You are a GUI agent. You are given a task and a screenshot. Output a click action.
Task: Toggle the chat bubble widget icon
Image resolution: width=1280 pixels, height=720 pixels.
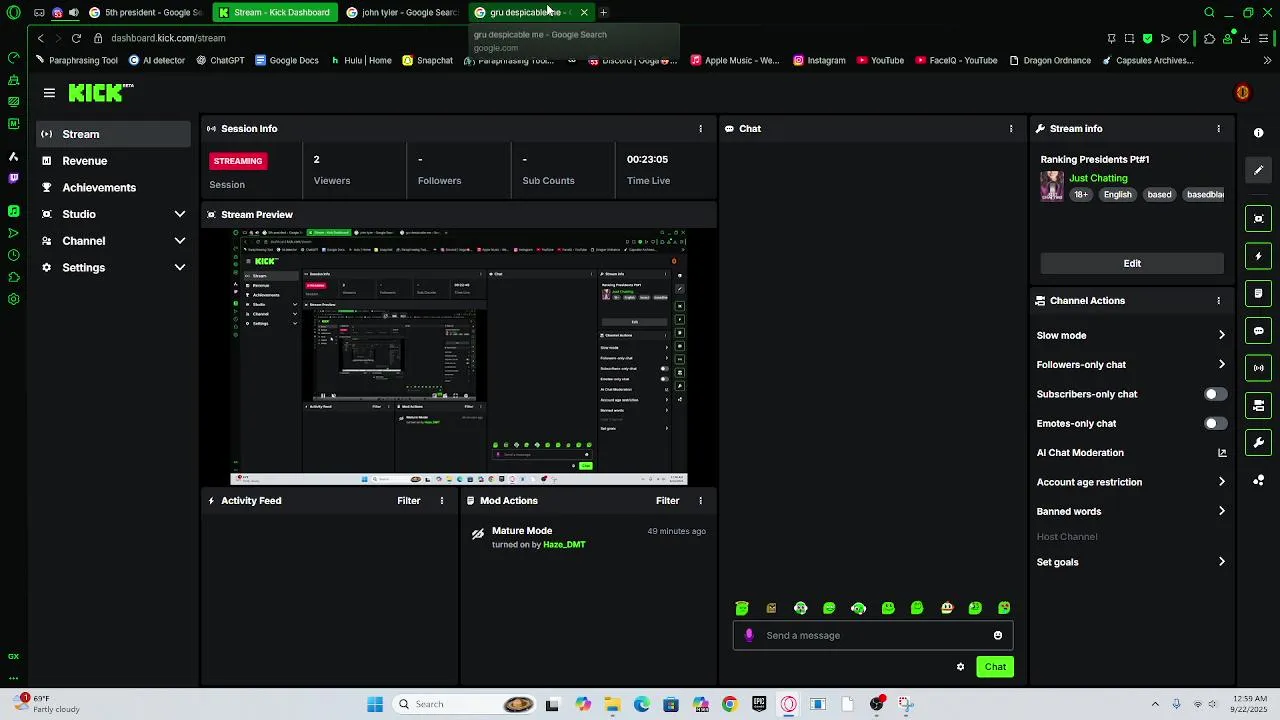click(1258, 331)
